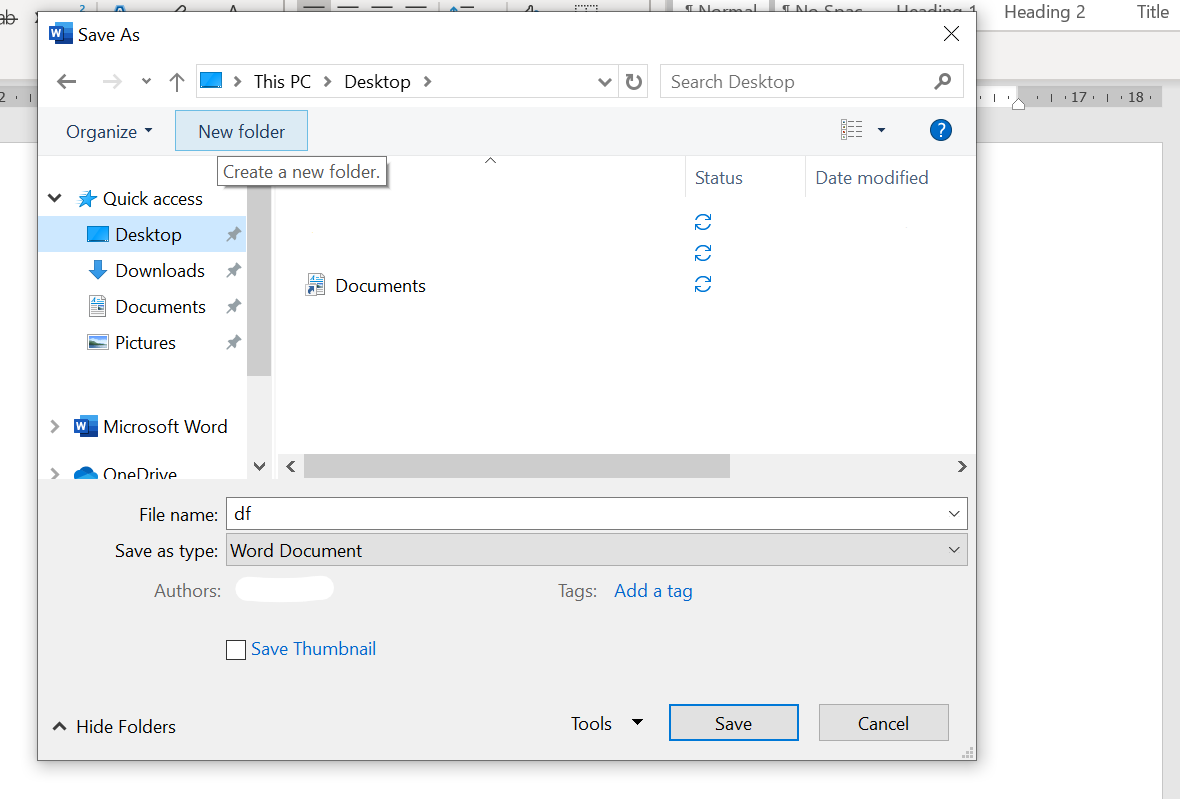Open the Tools dropdown menu
The height and width of the screenshot is (799, 1180).
607,723
